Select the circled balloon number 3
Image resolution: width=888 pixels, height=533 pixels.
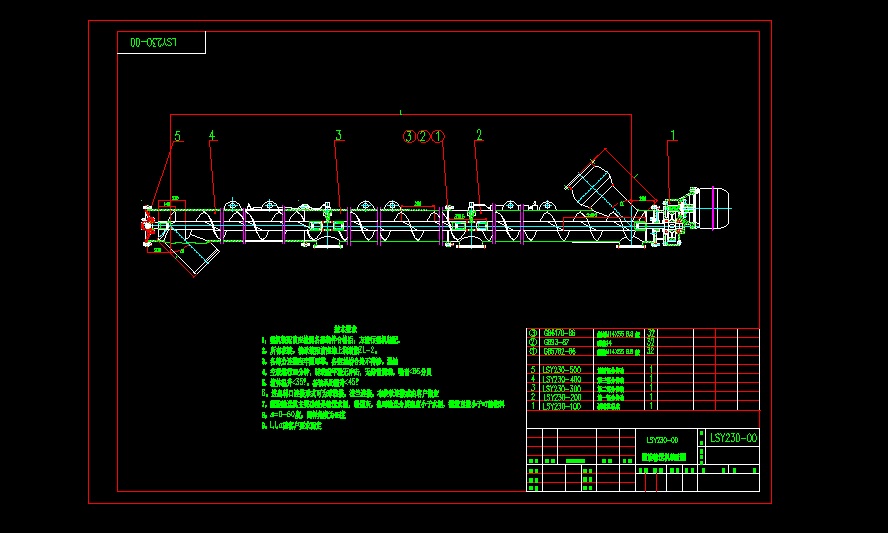pos(408,136)
